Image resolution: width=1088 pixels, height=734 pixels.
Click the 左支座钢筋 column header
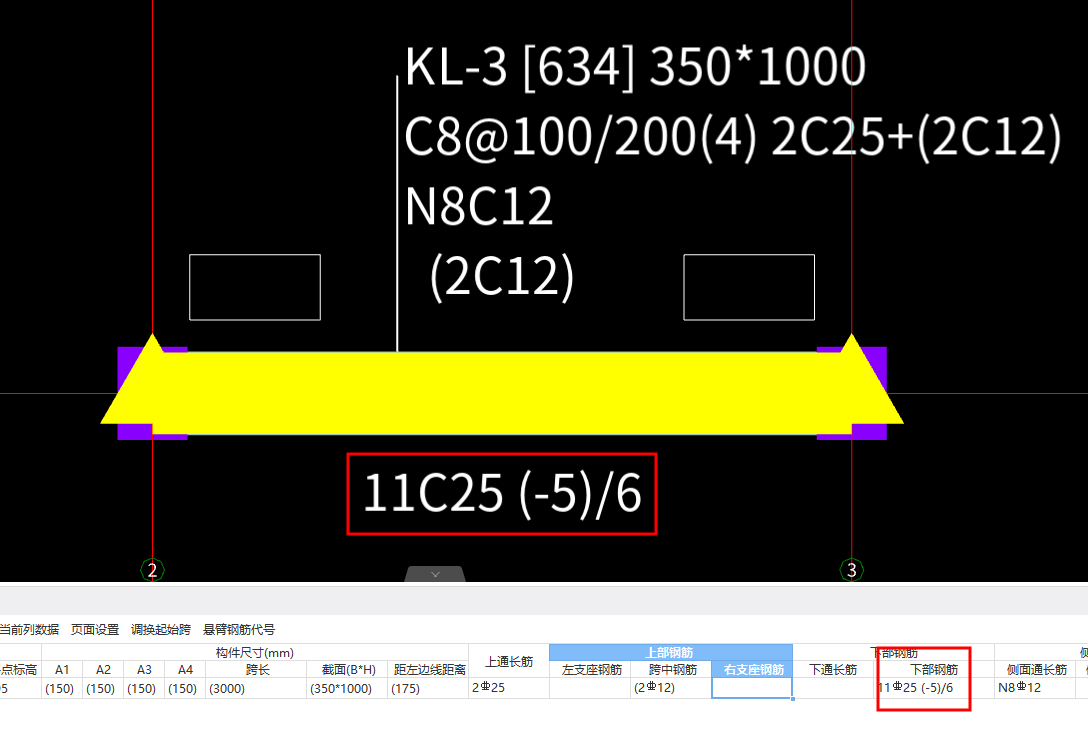[591, 669]
